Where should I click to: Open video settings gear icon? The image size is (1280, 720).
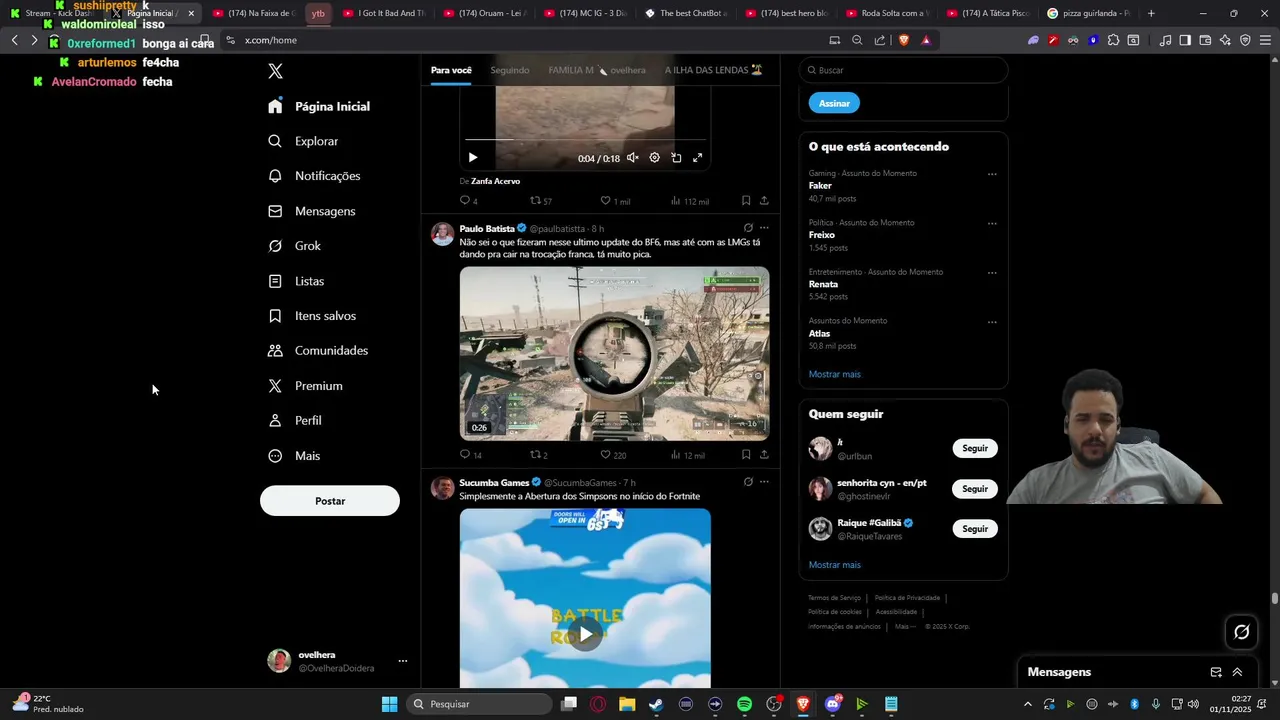point(655,158)
